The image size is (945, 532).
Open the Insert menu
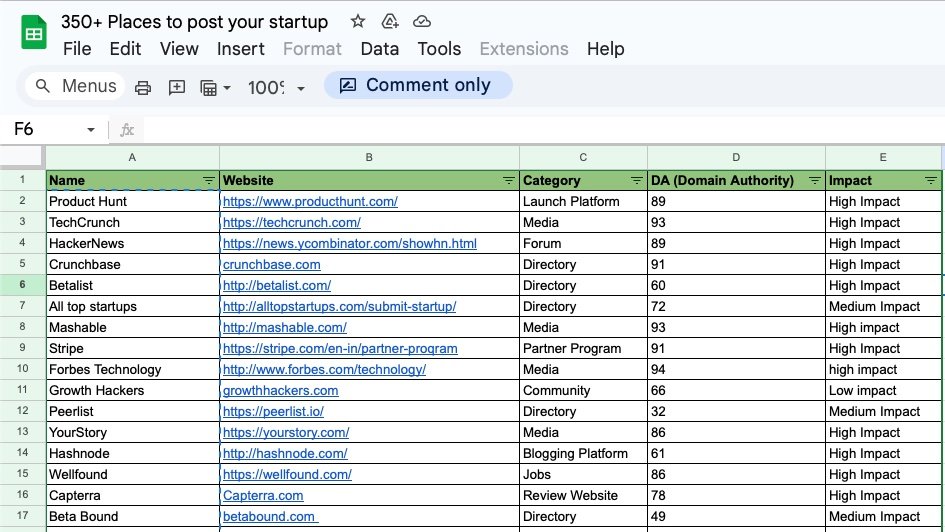point(240,49)
